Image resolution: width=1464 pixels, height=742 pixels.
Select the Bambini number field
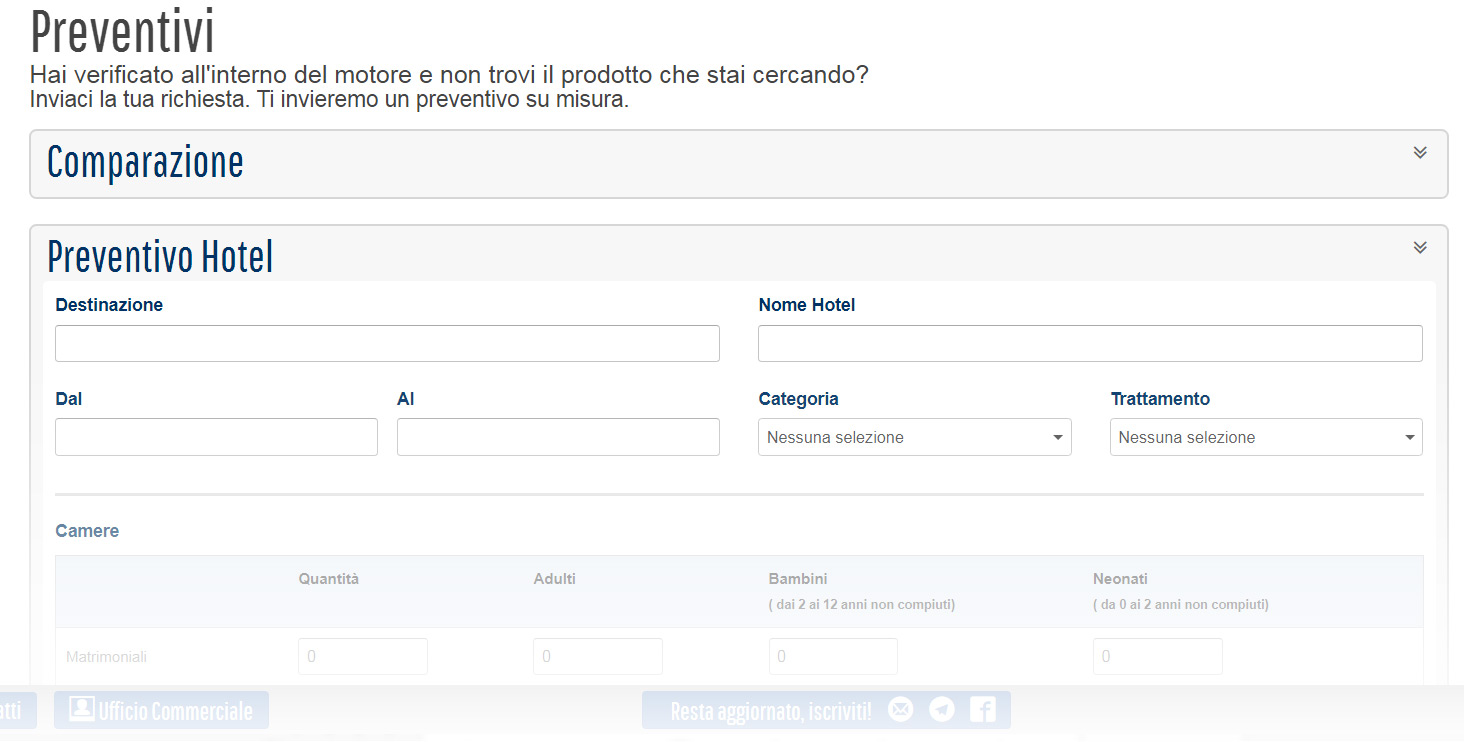[833, 656]
